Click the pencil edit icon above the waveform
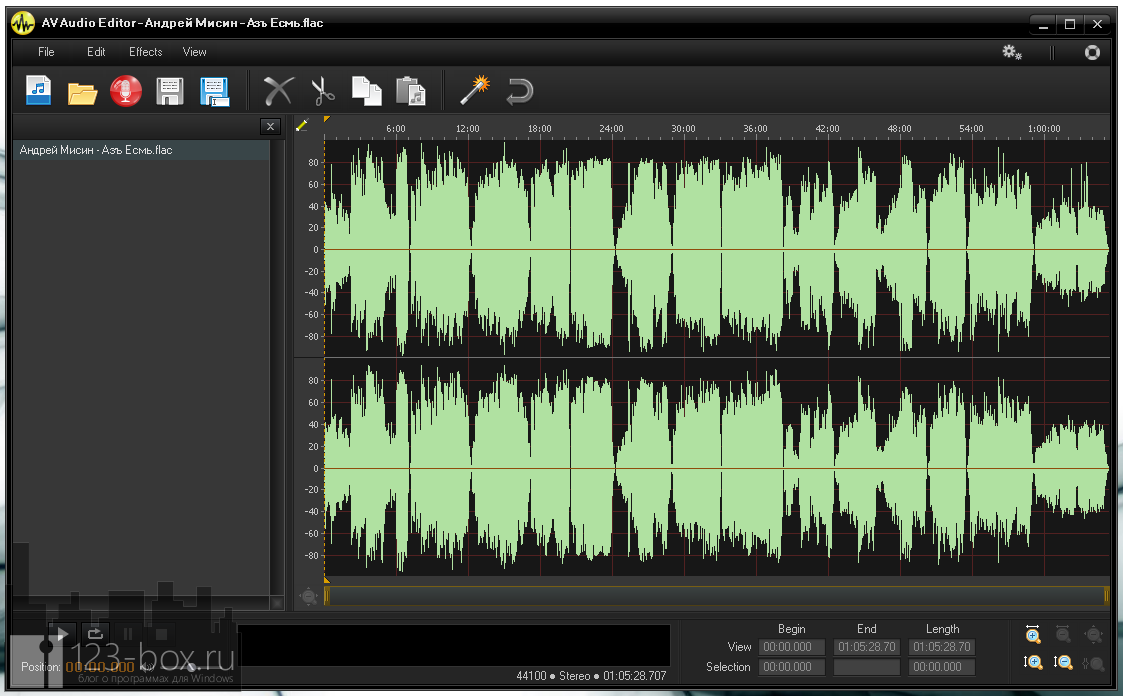The height and width of the screenshot is (696, 1123). coord(302,125)
